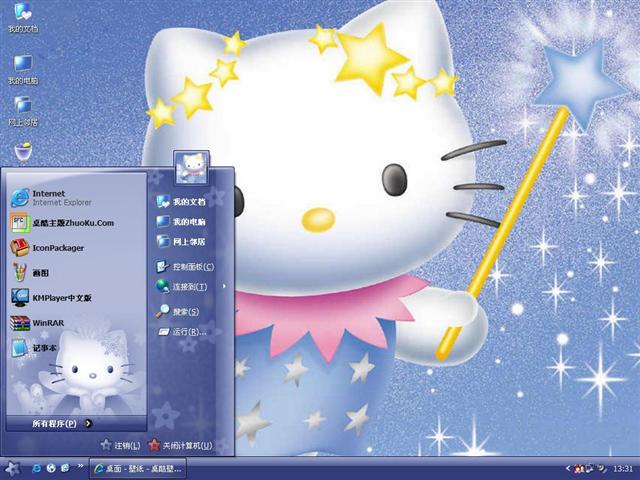Click 关闭计算机(U) shut down button
Screen dimensions: 640x480
180,445
